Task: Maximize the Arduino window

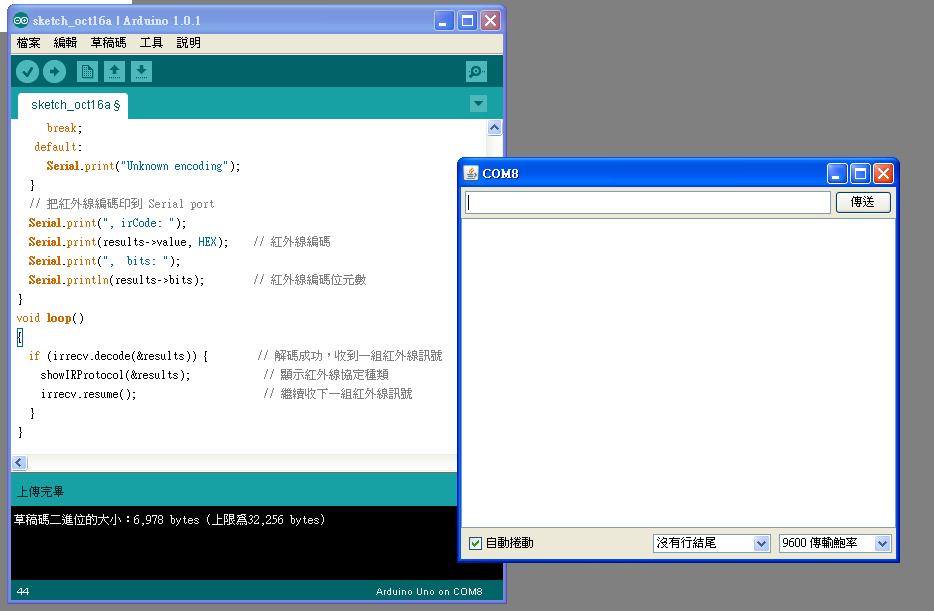Action: point(468,21)
